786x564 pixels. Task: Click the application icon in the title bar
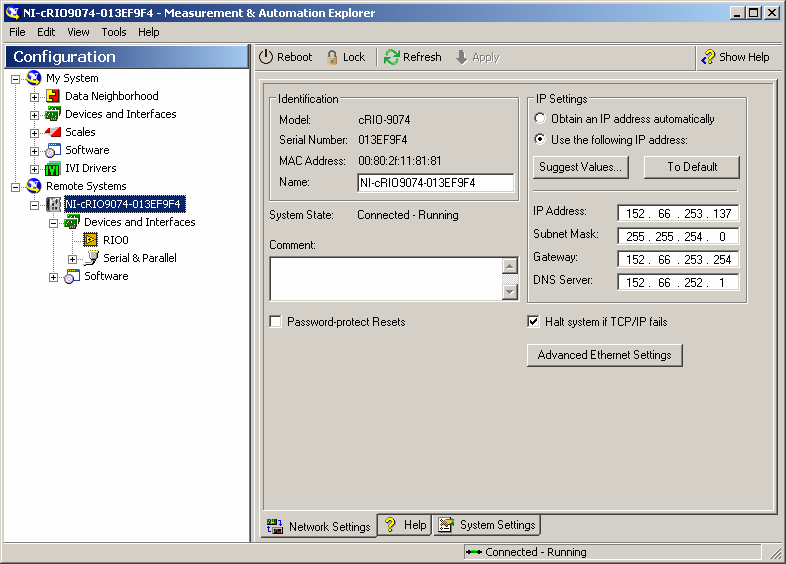(x=12, y=13)
